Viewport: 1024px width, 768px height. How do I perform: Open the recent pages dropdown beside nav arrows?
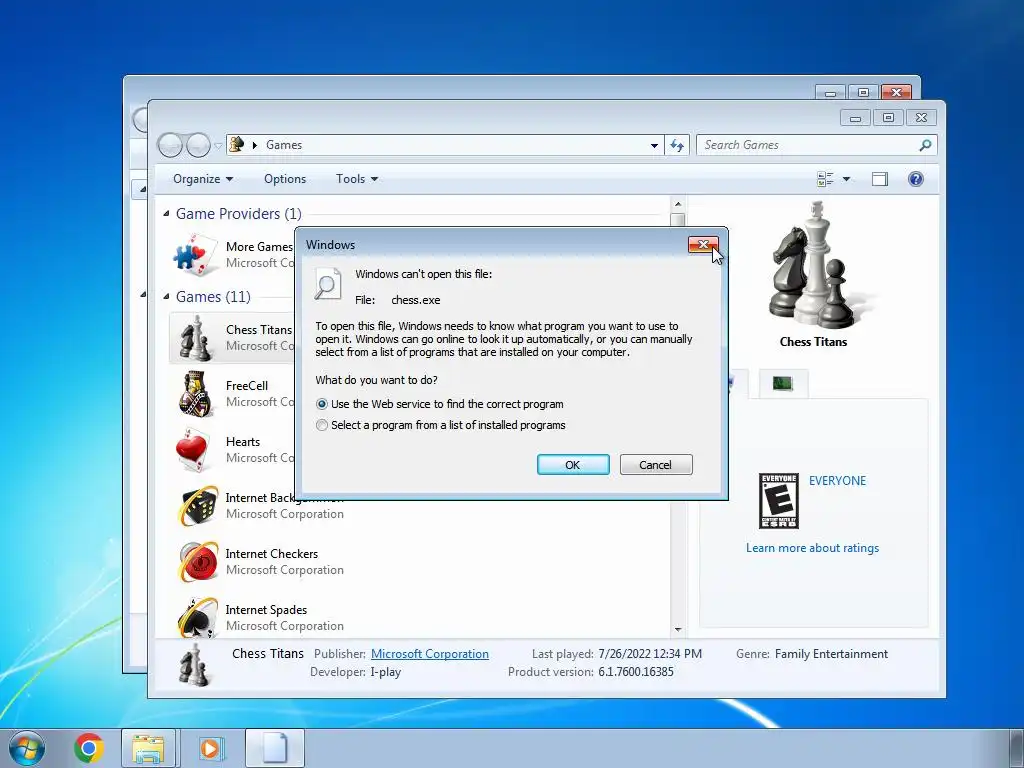point(218,146)
